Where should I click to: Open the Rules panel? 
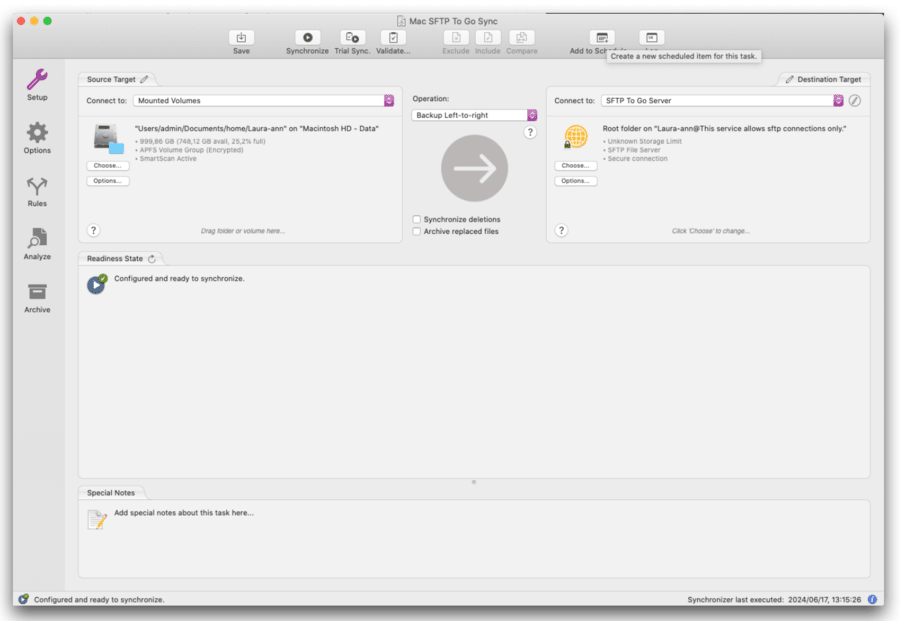tap(36, 190)
